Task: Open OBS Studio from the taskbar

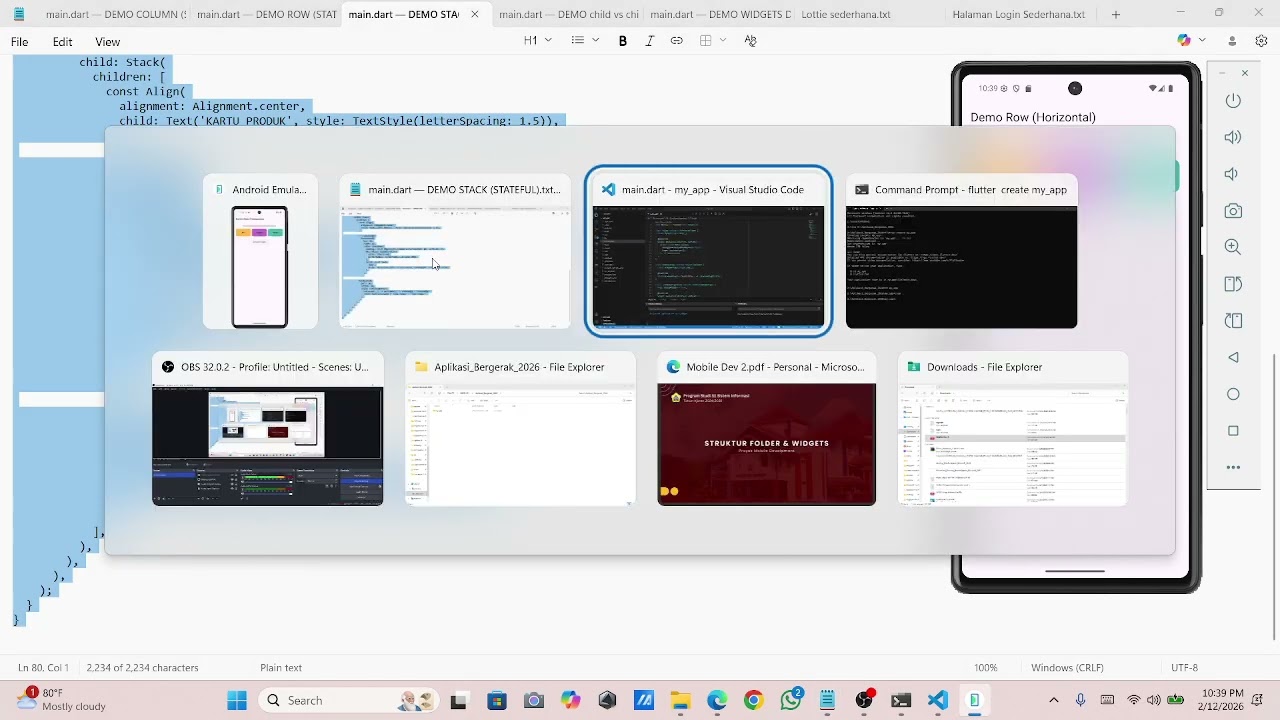Action: point(864,701)
